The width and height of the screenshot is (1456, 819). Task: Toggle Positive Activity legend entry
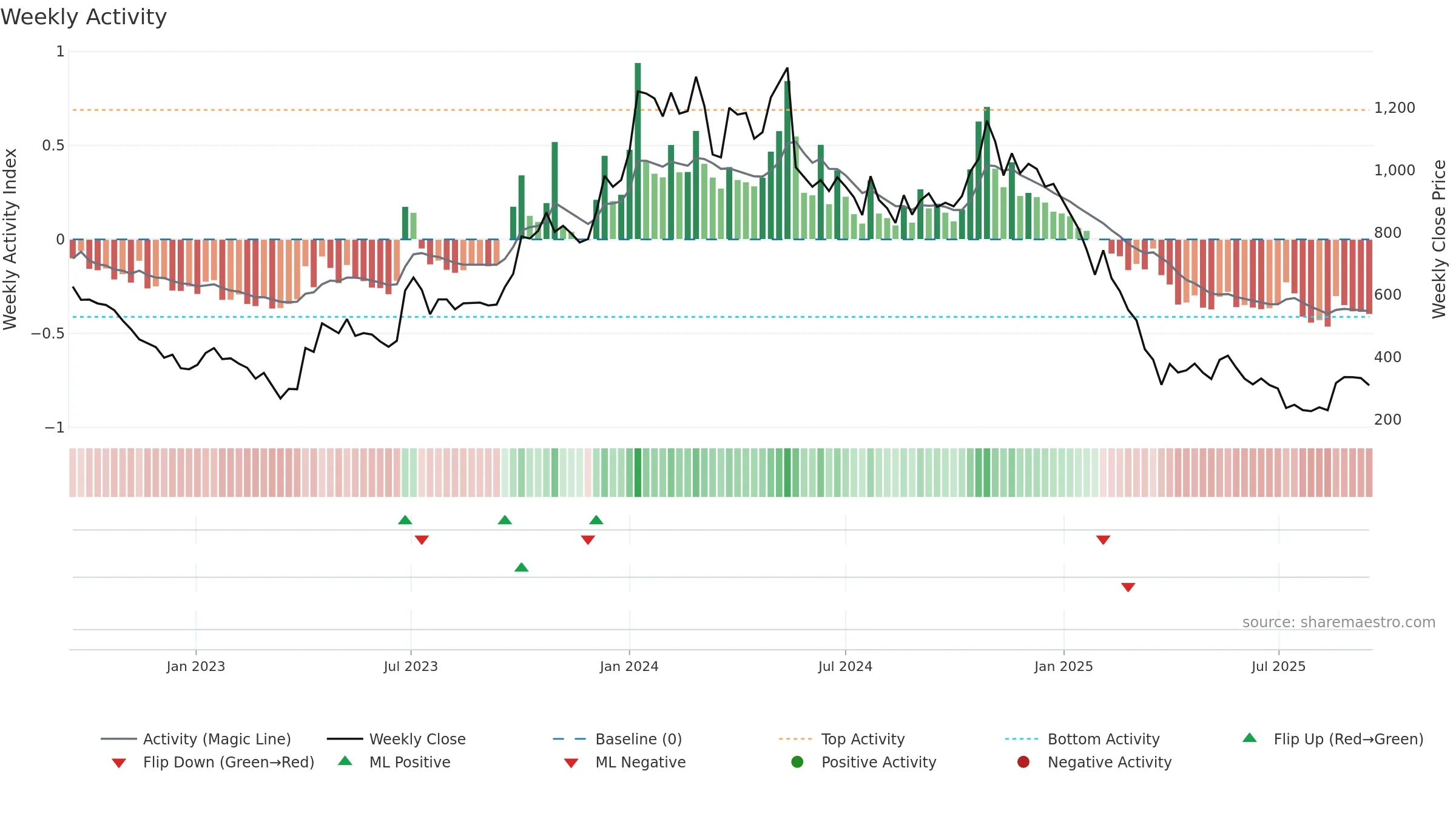point(864,762)
